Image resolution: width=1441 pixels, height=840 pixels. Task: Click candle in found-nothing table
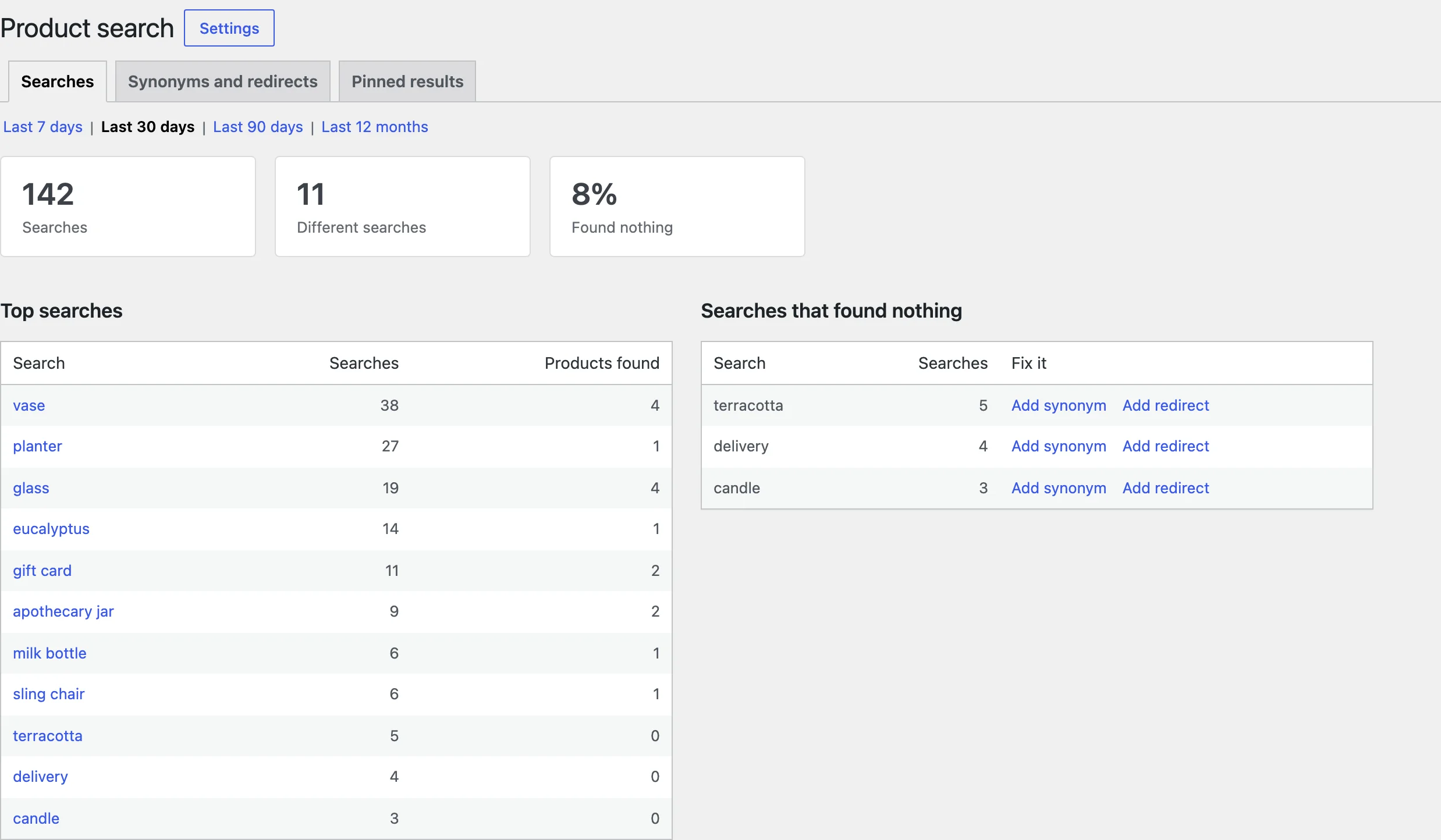point(737,488)
